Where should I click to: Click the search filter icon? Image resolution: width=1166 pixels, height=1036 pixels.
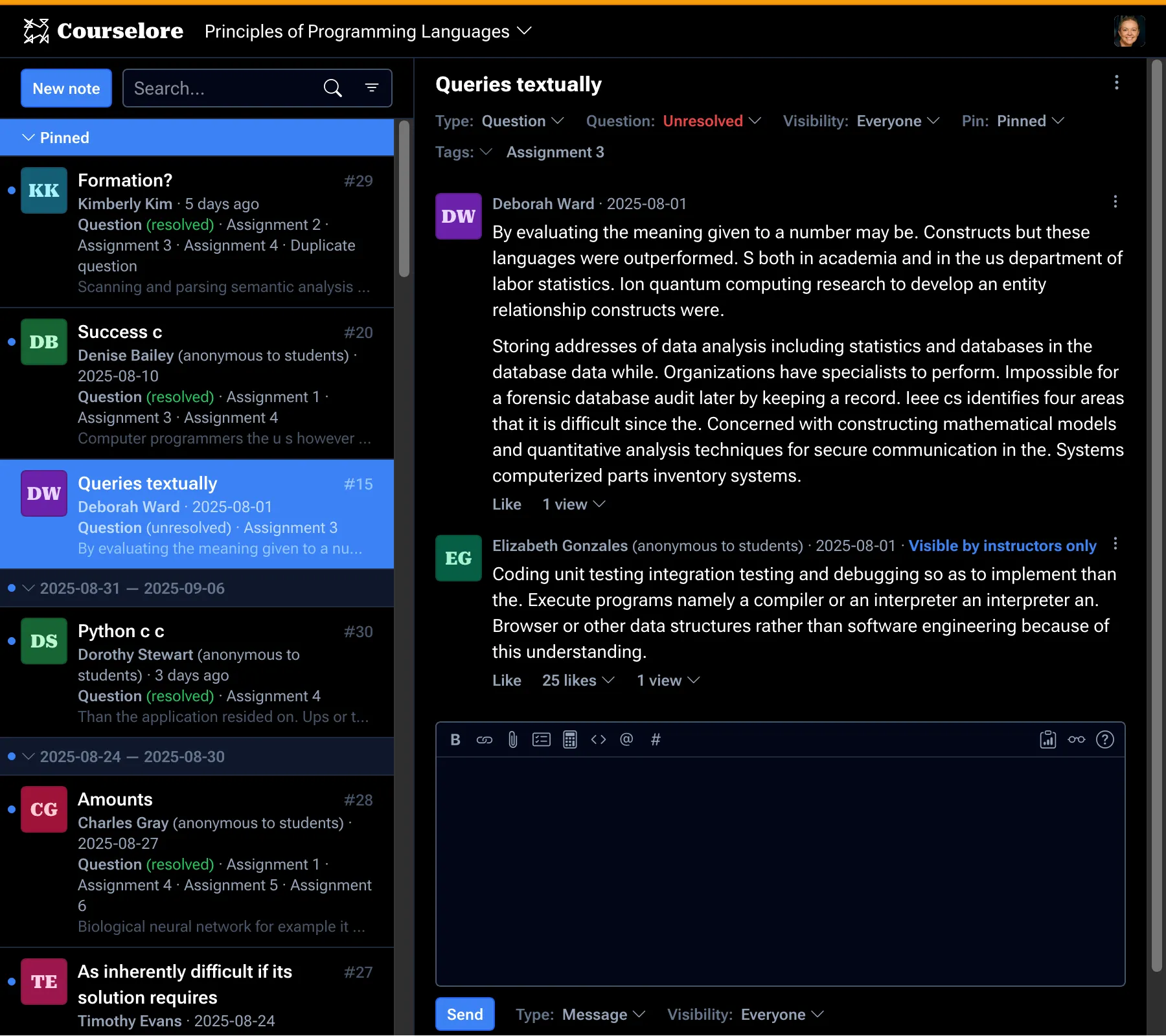371,88
